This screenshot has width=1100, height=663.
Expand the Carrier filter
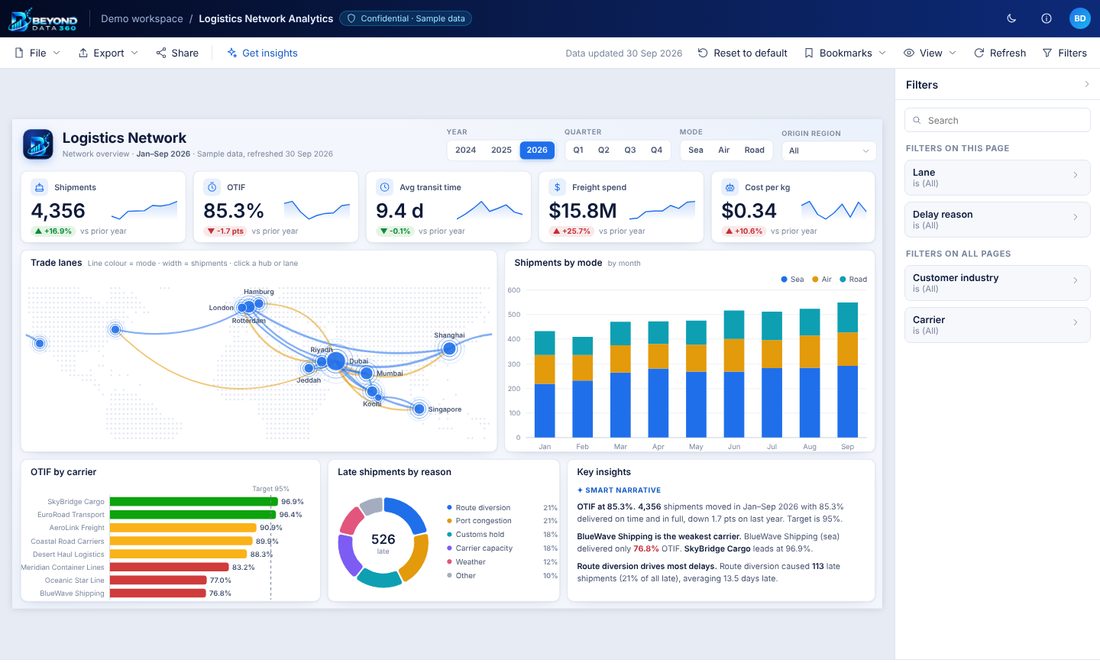[x=997, y=325]
